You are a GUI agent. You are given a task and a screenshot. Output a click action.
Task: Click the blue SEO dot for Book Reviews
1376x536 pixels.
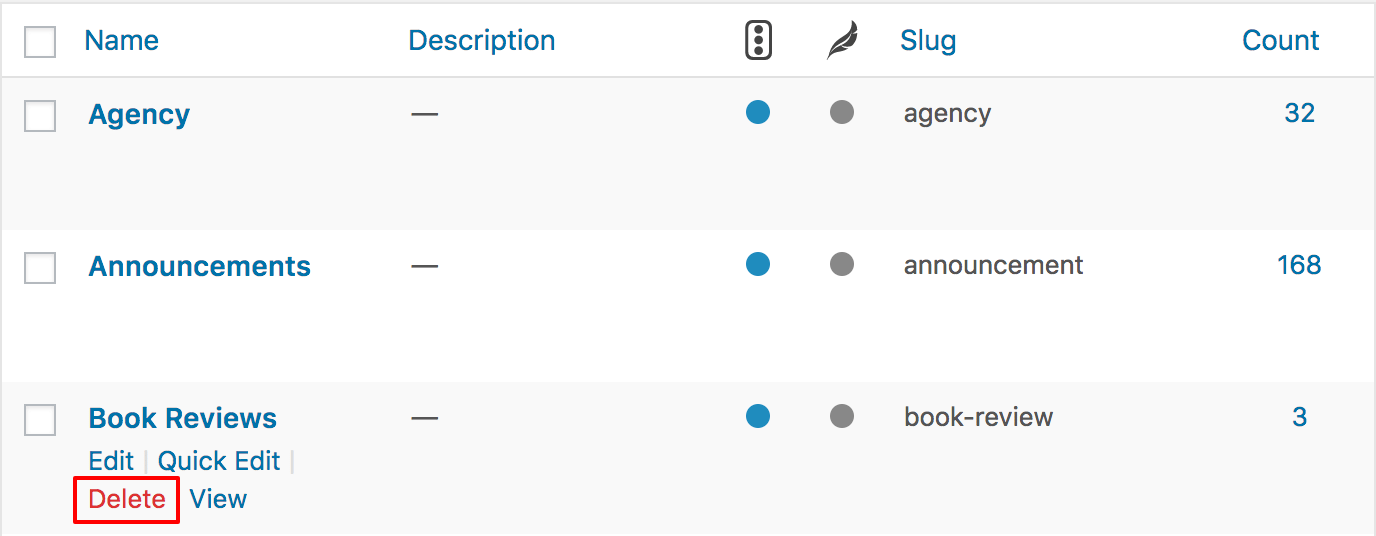(x=758, y=416)
